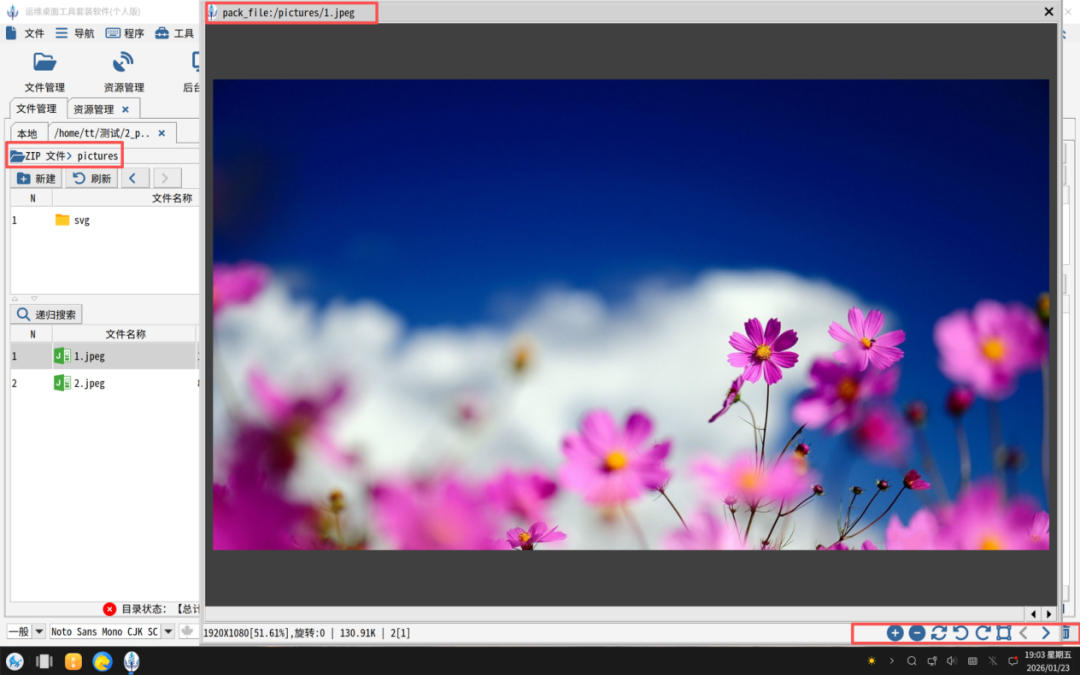The width and height of the screenshot is (1080, 675).
Task: Rotate the image clockwise
Action: pos(983,633)
